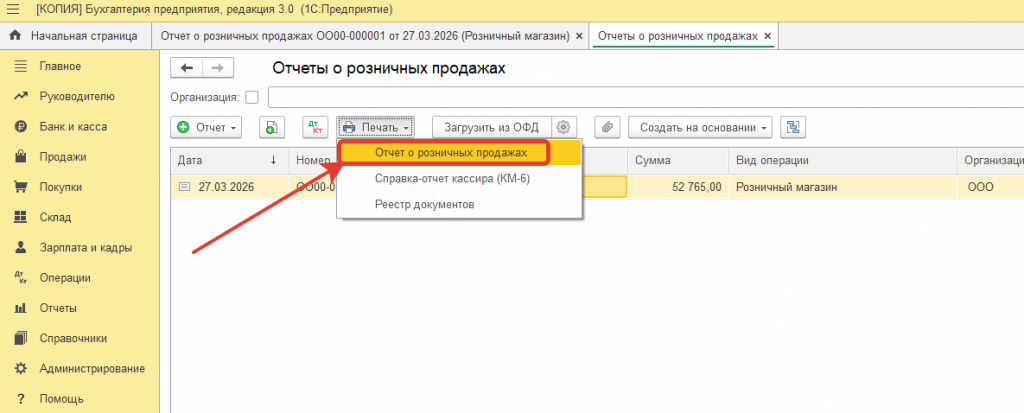Switch to Отчет о розничных продажах ОО00-000001 tab

pyautogui.click(x=370, y=36)
